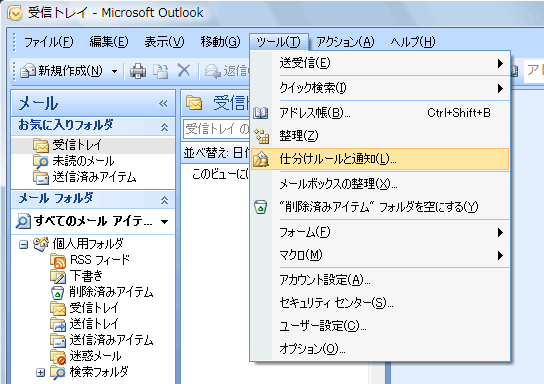Click the Reply (返信) toolbar icon

click(x=213, y=71)
